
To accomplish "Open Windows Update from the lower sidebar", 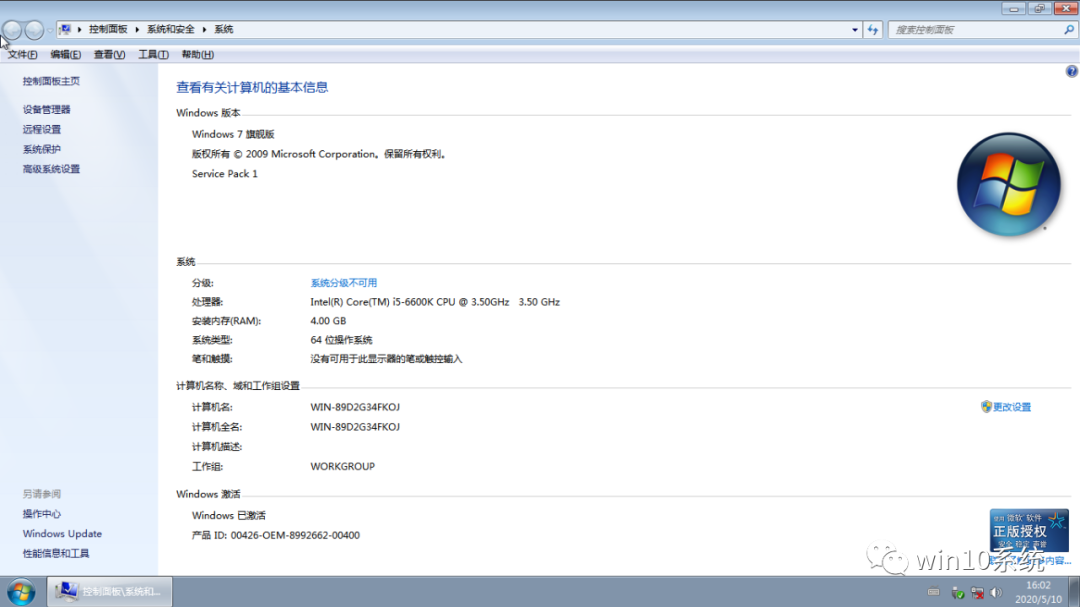I will pyautogui.click(x=62, y=533).
